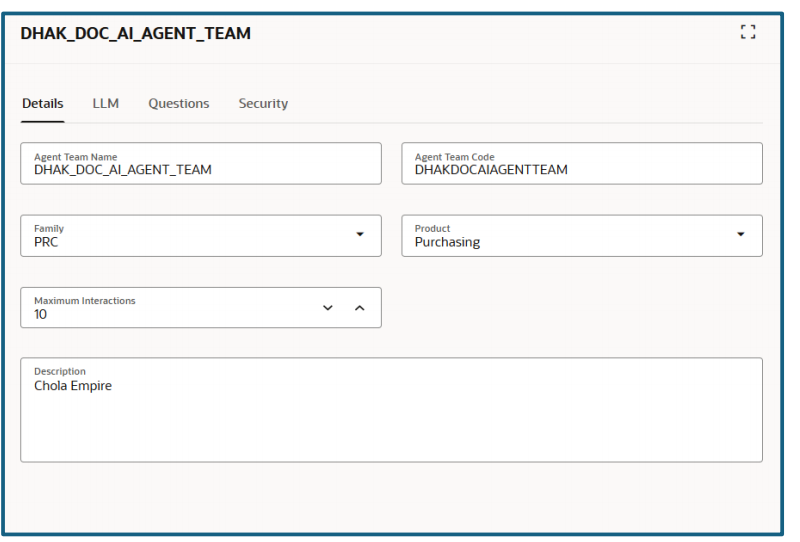Increase Maximum Interactions with the up chevron
The height and width of the screenshot is (542, 800).
pyautogui.click(x=360, y=307)
